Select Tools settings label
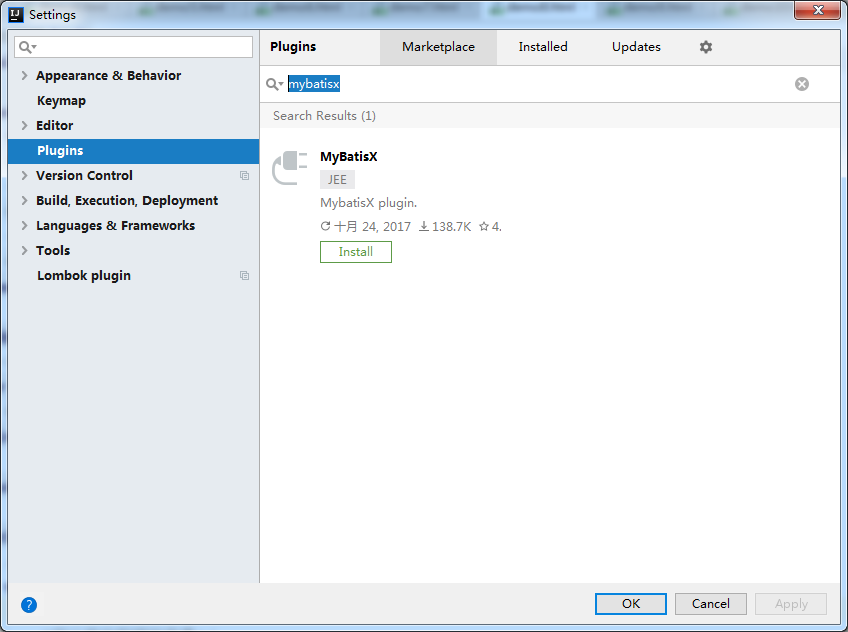The image size is (848, 632). coord(53,250)
